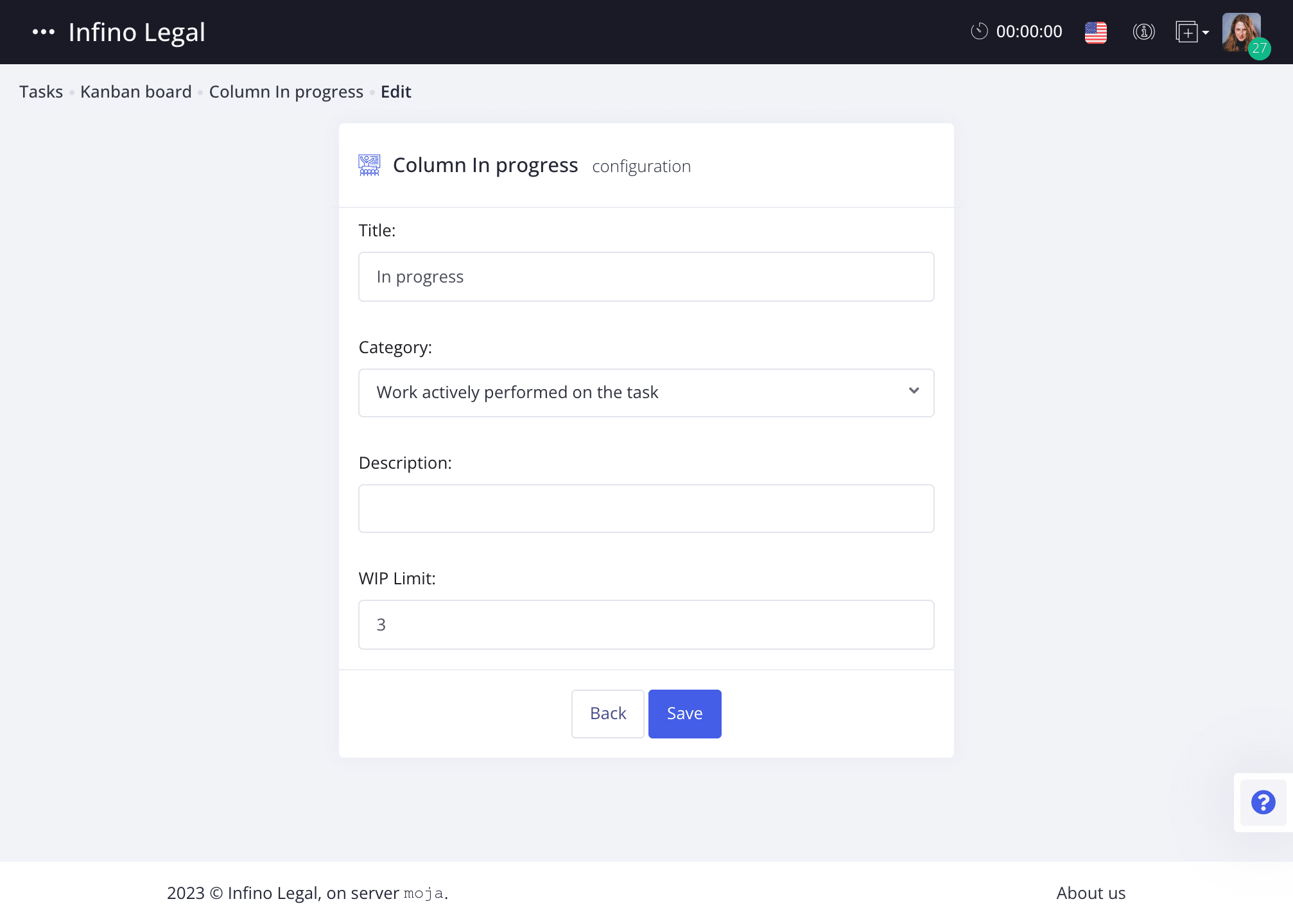Viewport: 1293px width, 924px height.
Task: Click the stopwatch timer icon
Action: [x=978, y=31]
